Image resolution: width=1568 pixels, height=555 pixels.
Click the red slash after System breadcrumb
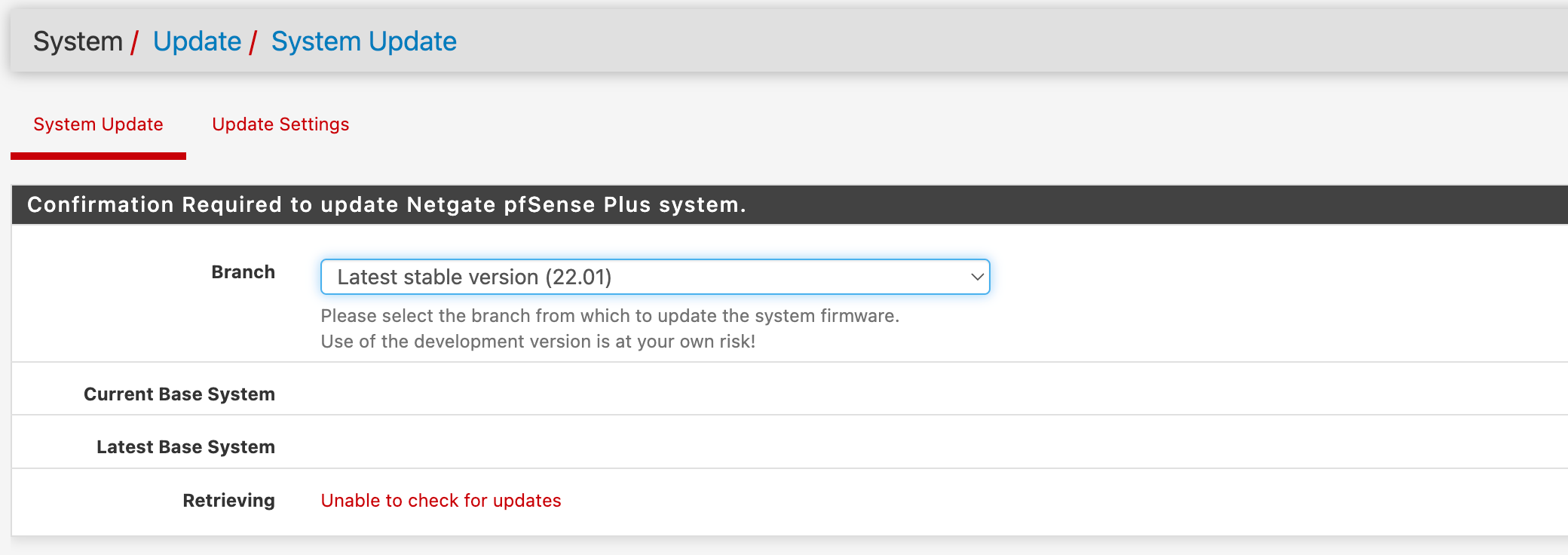coord(134,41)
